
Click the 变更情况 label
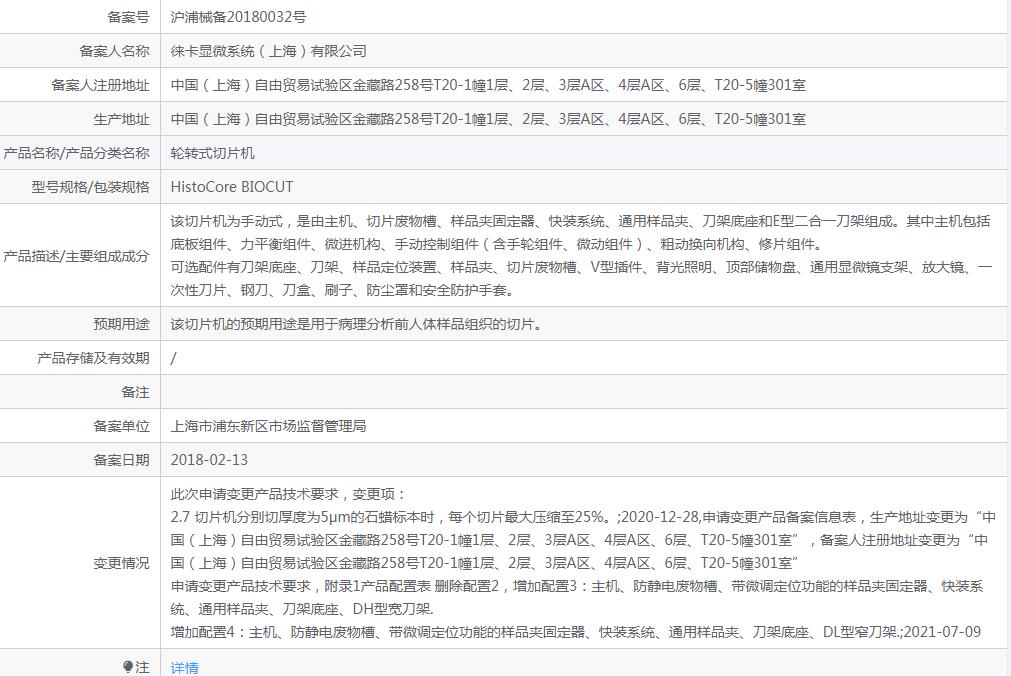point(121,563)
